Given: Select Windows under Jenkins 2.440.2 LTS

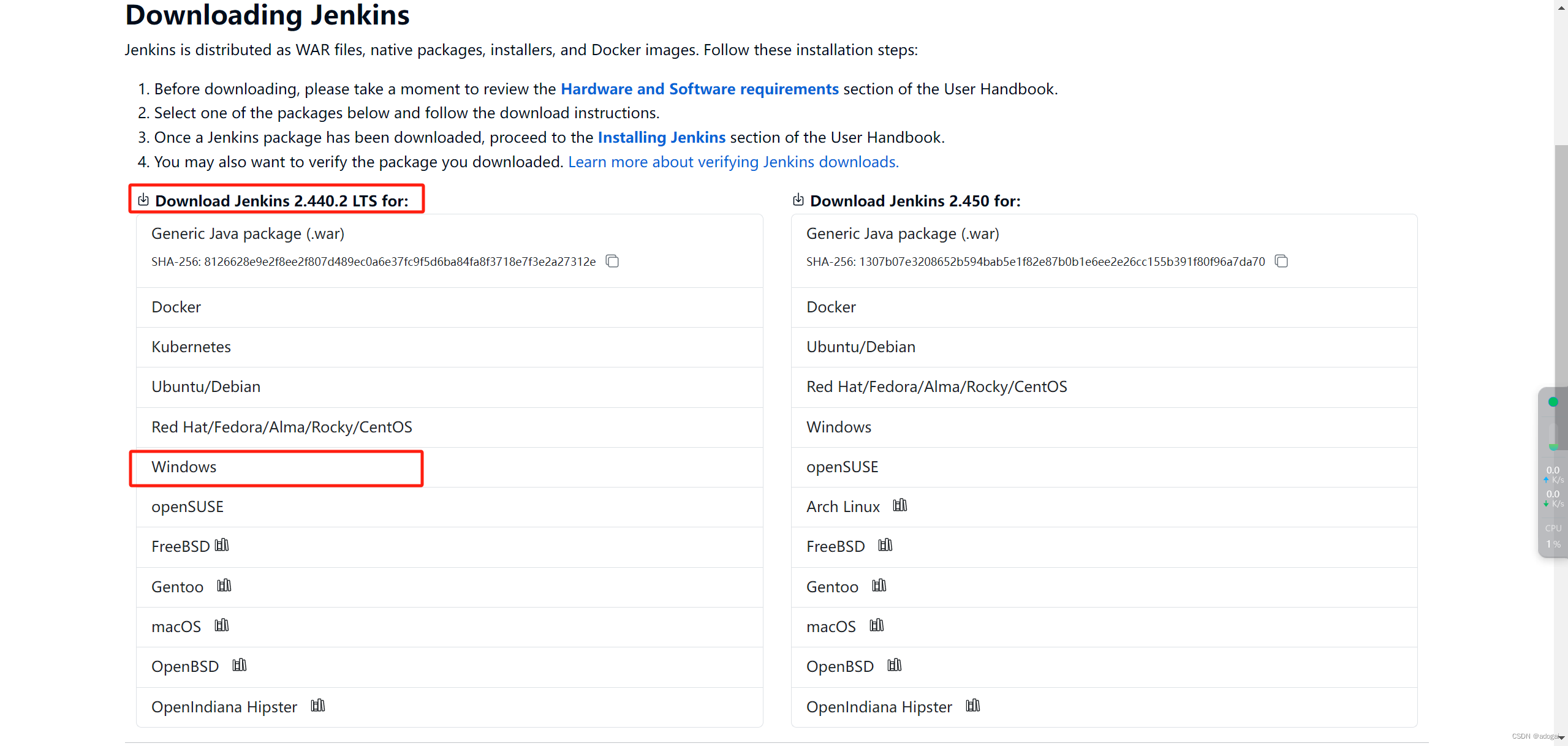Looking at the screenshot, I should (450, 467).
